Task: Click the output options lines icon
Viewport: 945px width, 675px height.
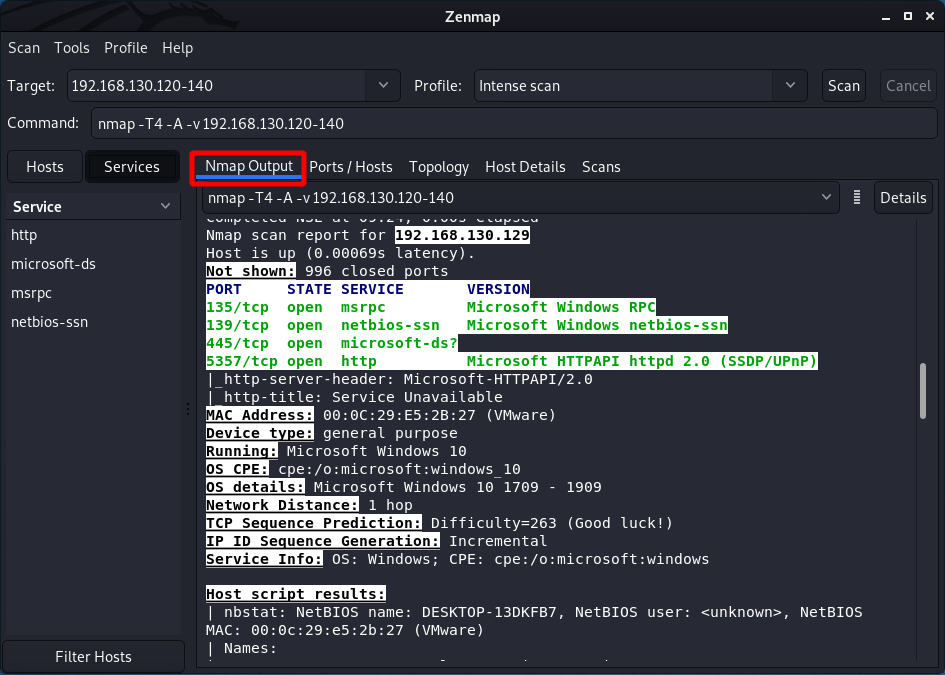Action: (856, 198)
